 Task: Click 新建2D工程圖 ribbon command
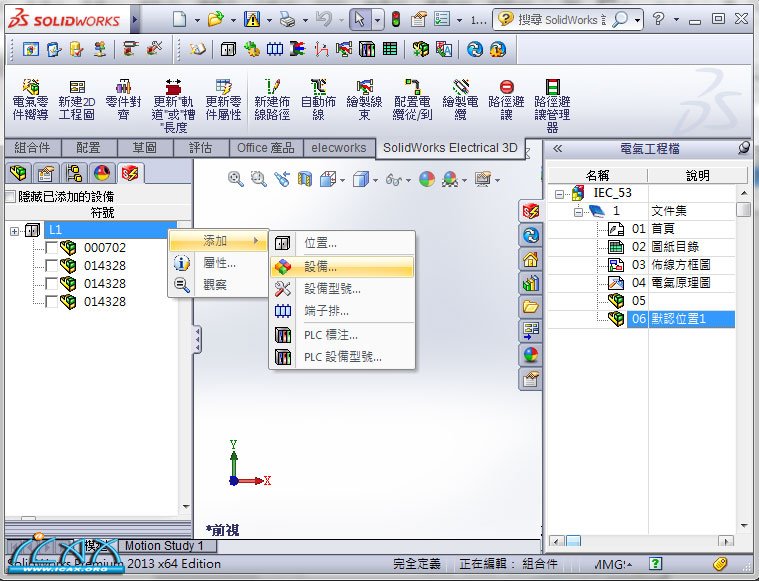[76, 100]
